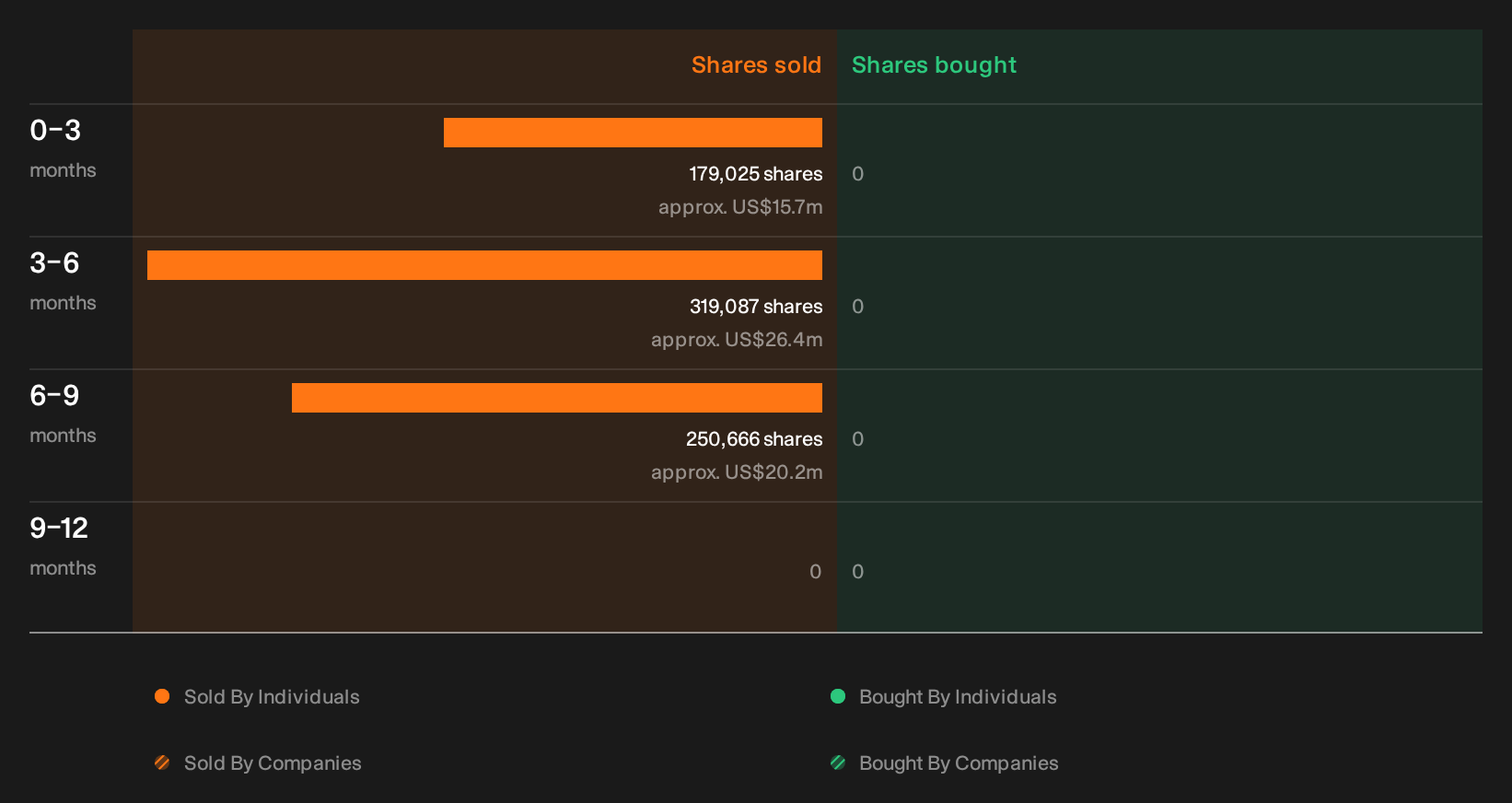The width and height of the screenshot is (1512, 803).
Task: Click the 179,025 shares value
Action: [x=756, y=174]
